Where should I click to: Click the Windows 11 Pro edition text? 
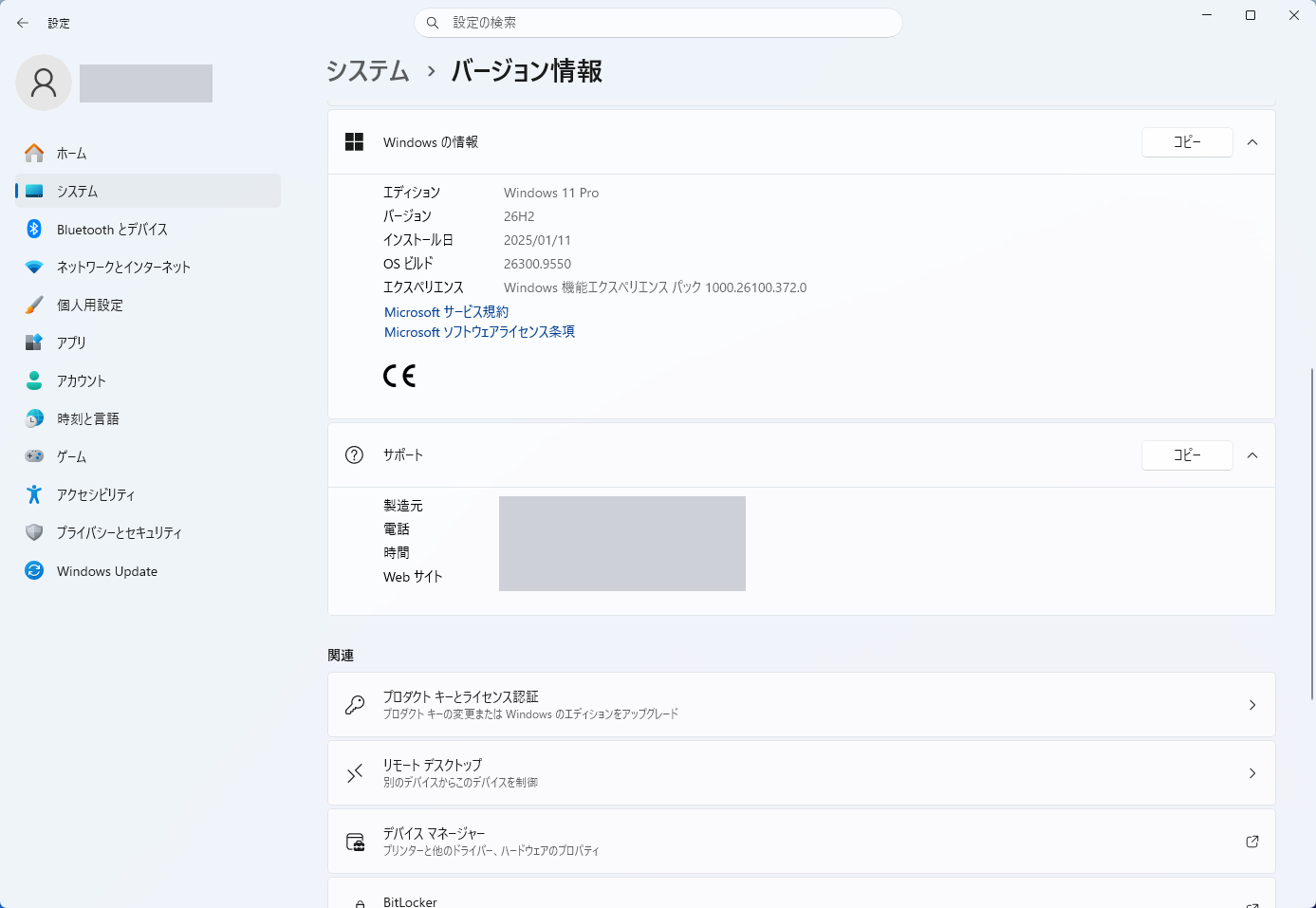551,193
